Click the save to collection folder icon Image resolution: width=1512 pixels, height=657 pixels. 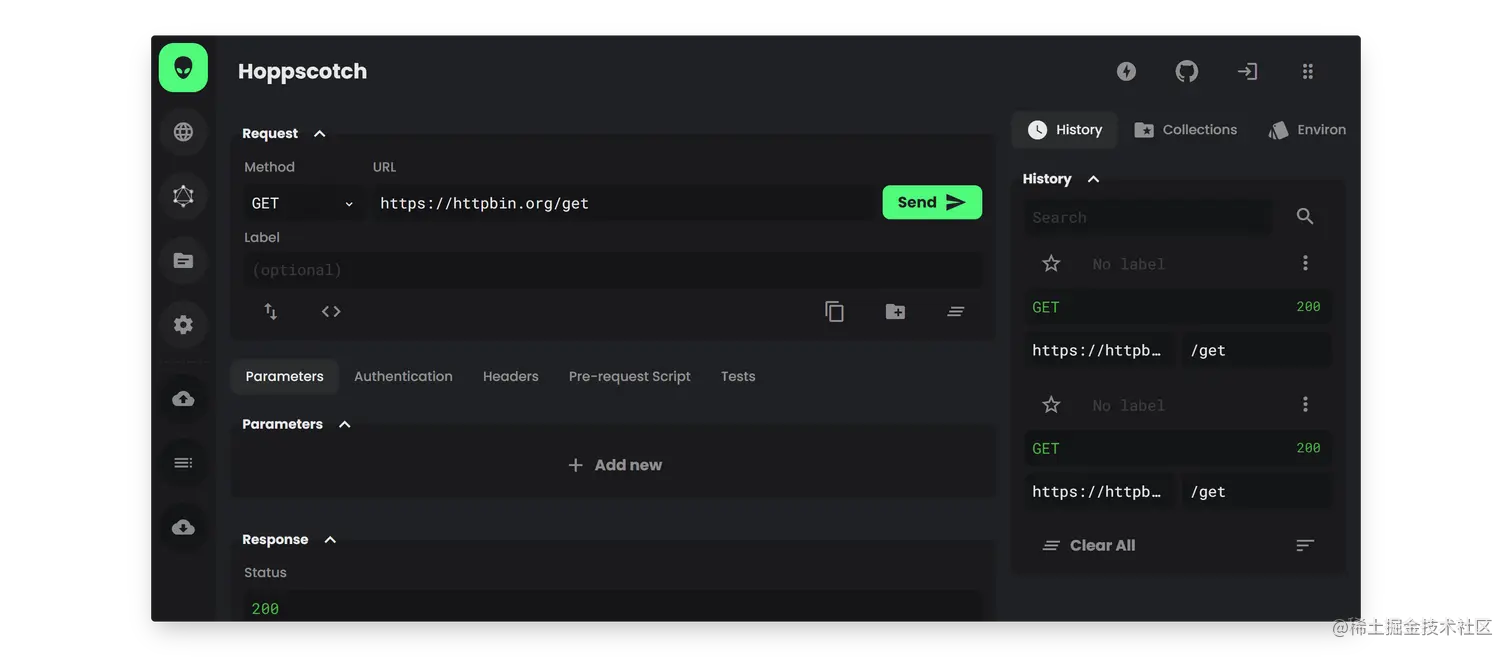(x=895, y=311)
